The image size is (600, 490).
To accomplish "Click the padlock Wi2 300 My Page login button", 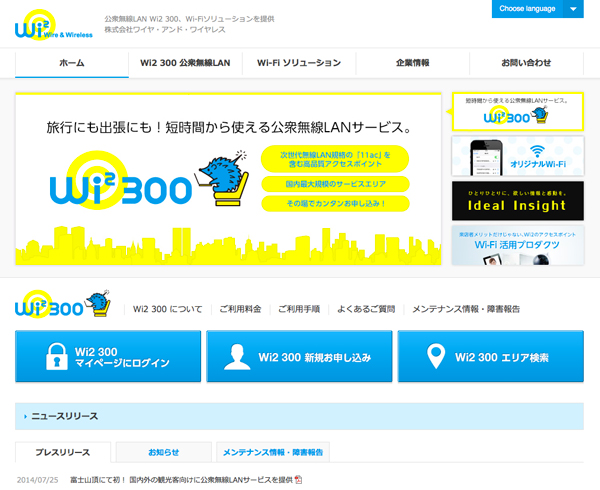I will (x=107, y=357).
